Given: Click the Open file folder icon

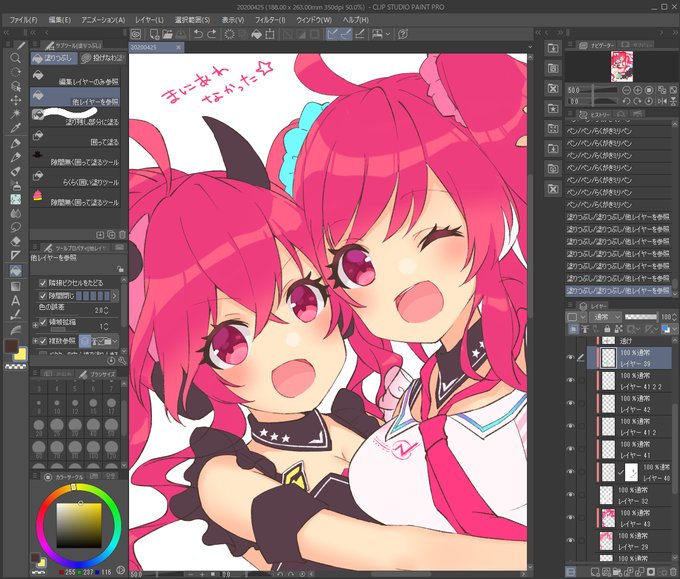Looking at the screenshot, I should [167, 34].
